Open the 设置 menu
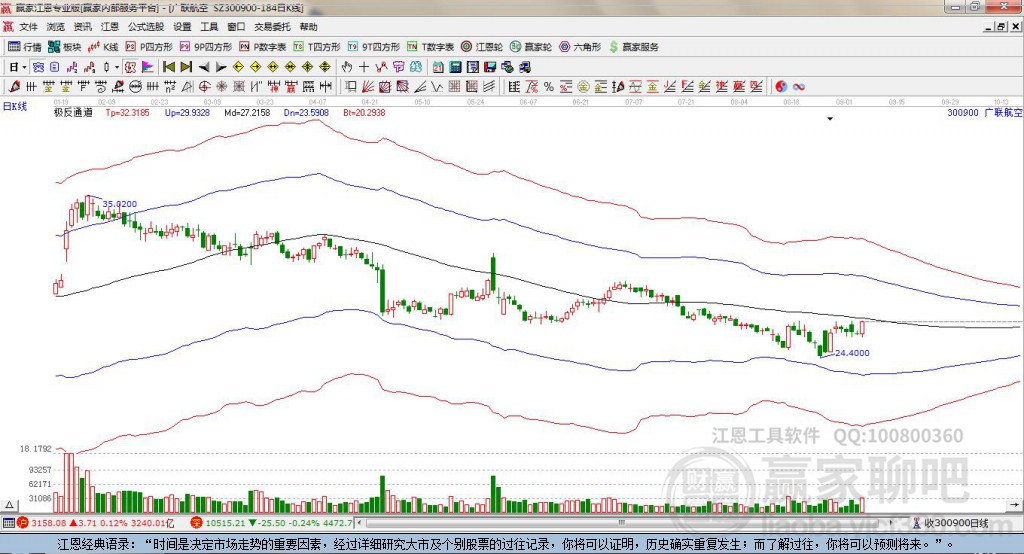This screenshot has height=554, width=1024. [x=182, y=27]
